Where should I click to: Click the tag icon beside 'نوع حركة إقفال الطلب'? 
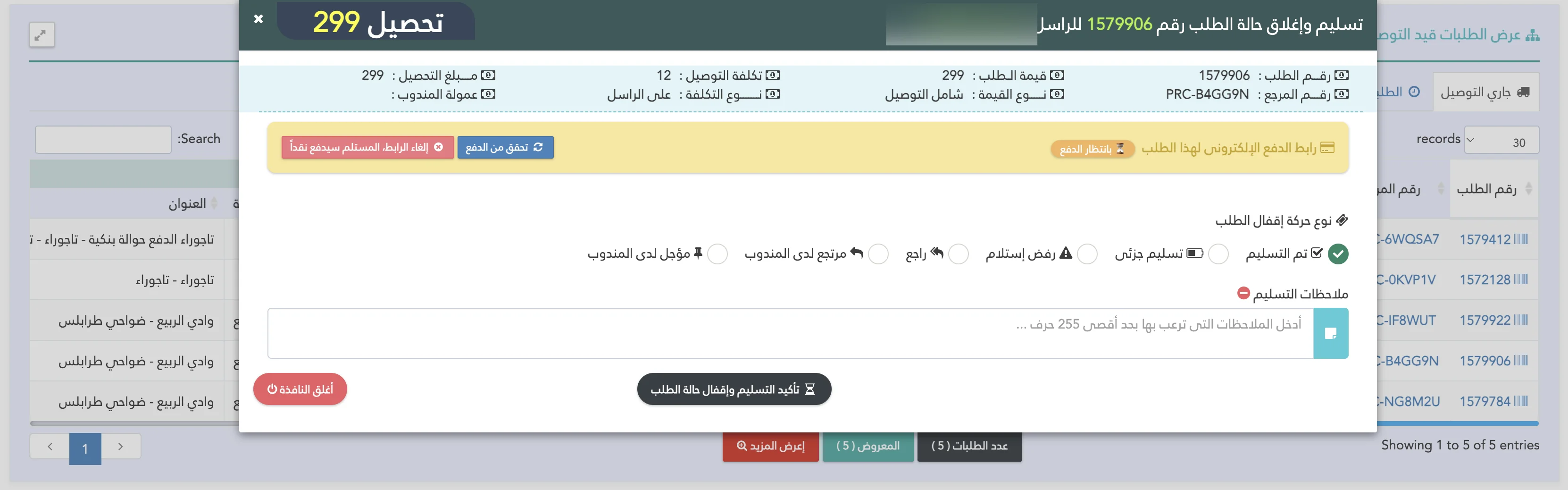1342,220
